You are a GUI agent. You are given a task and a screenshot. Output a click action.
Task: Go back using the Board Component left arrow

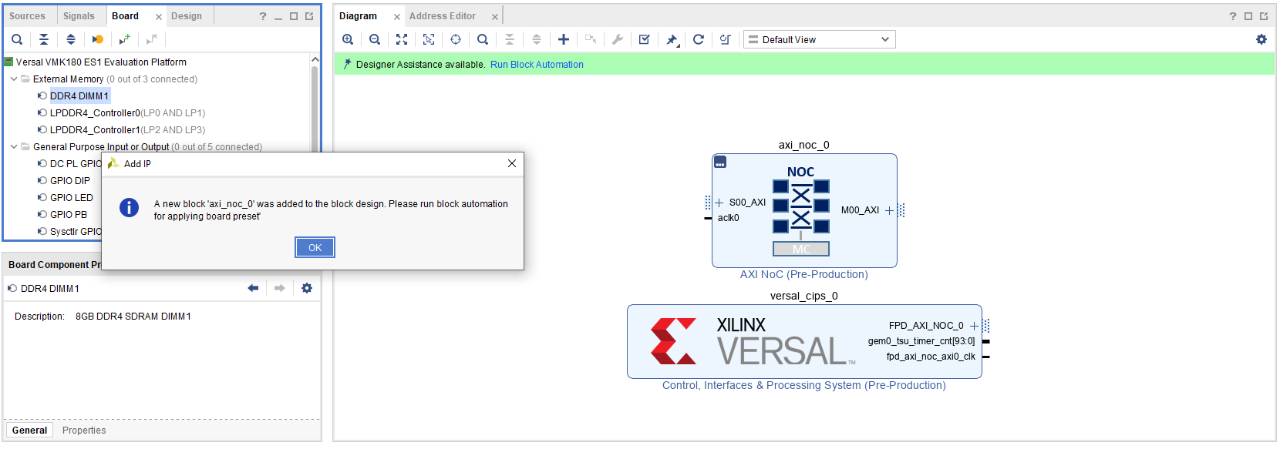click(x=253, y=288)
